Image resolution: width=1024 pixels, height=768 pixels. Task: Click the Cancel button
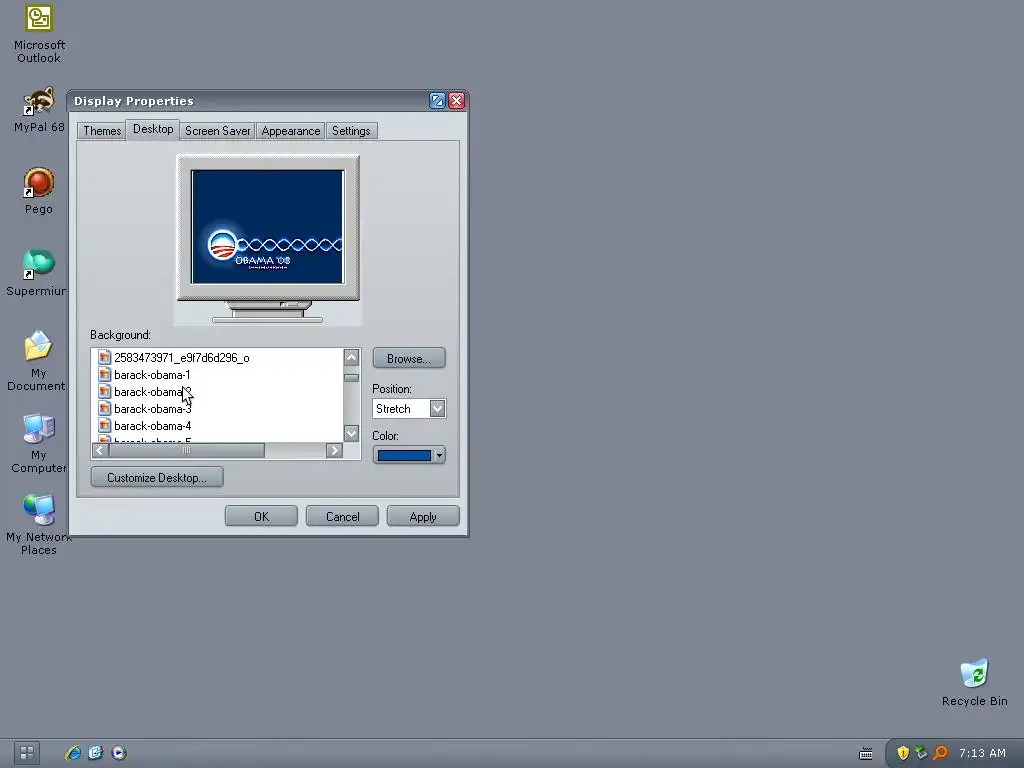point(342,517)
